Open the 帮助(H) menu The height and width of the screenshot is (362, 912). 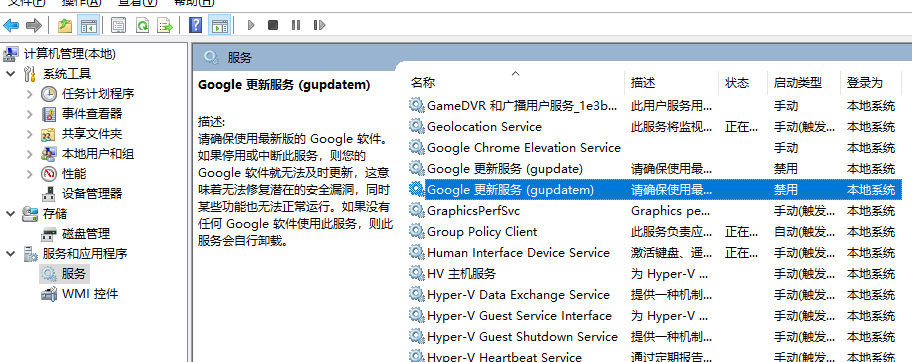(194, 2)
